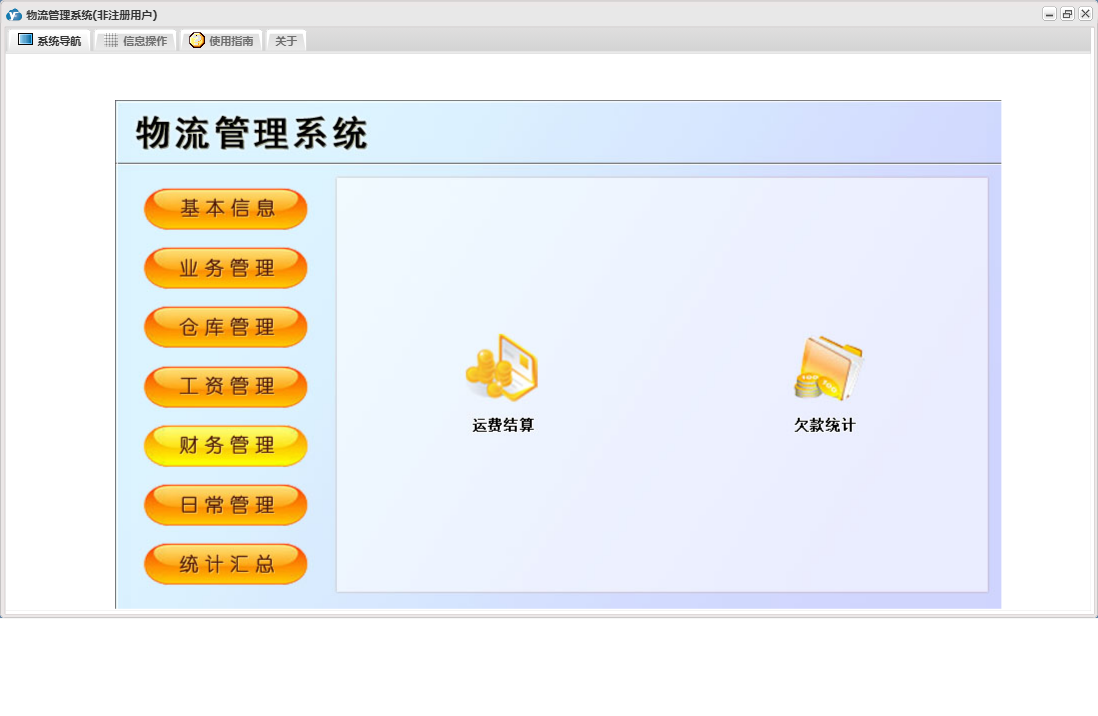Viewport: 1098px width, 716px height.
Task: Show the 统计汇总 module
Action: coord(226,564)
